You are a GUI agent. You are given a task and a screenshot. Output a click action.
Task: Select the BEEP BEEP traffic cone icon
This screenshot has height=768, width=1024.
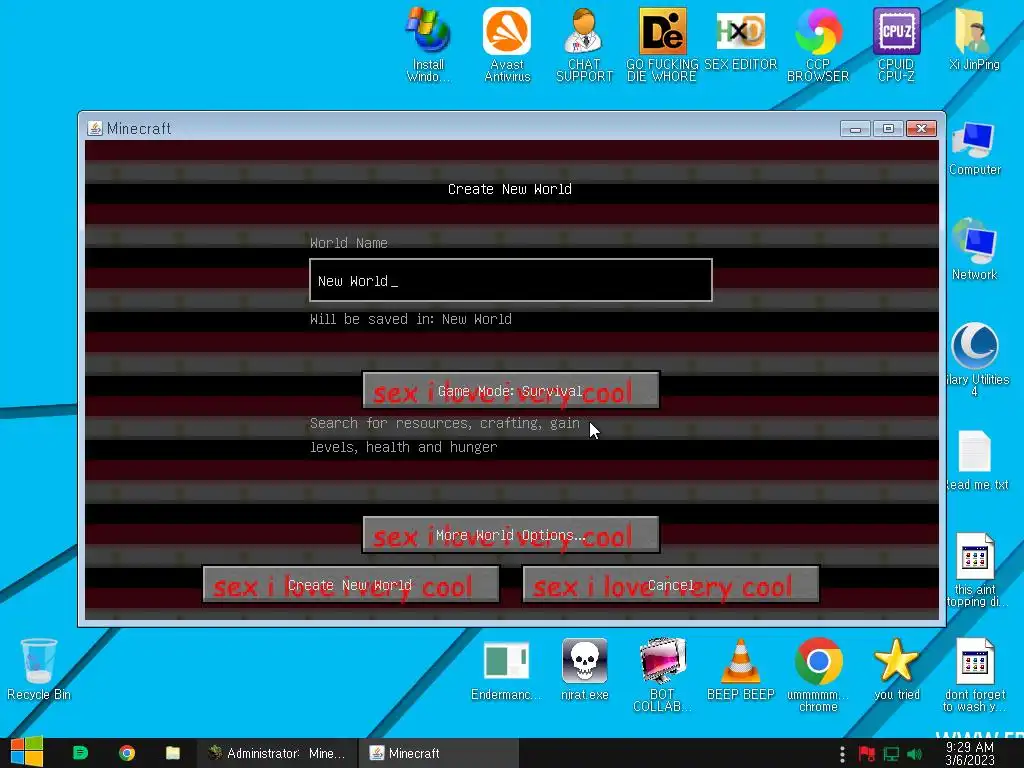click(741, 669)
